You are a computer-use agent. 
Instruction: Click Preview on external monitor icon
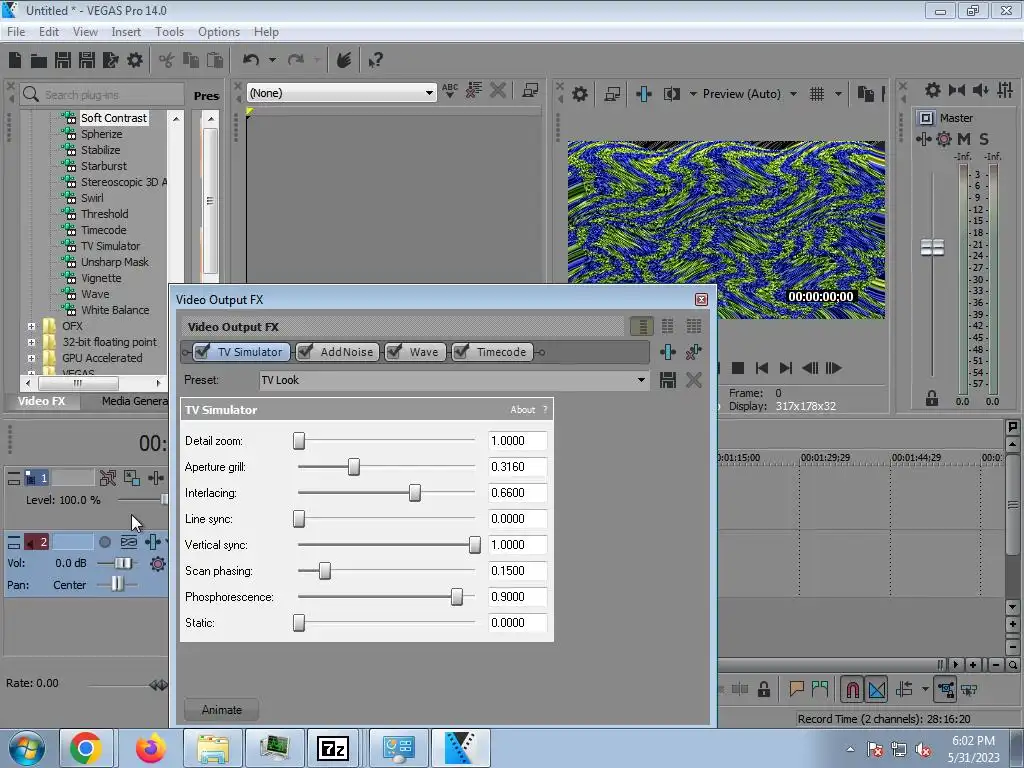[612, 94]
